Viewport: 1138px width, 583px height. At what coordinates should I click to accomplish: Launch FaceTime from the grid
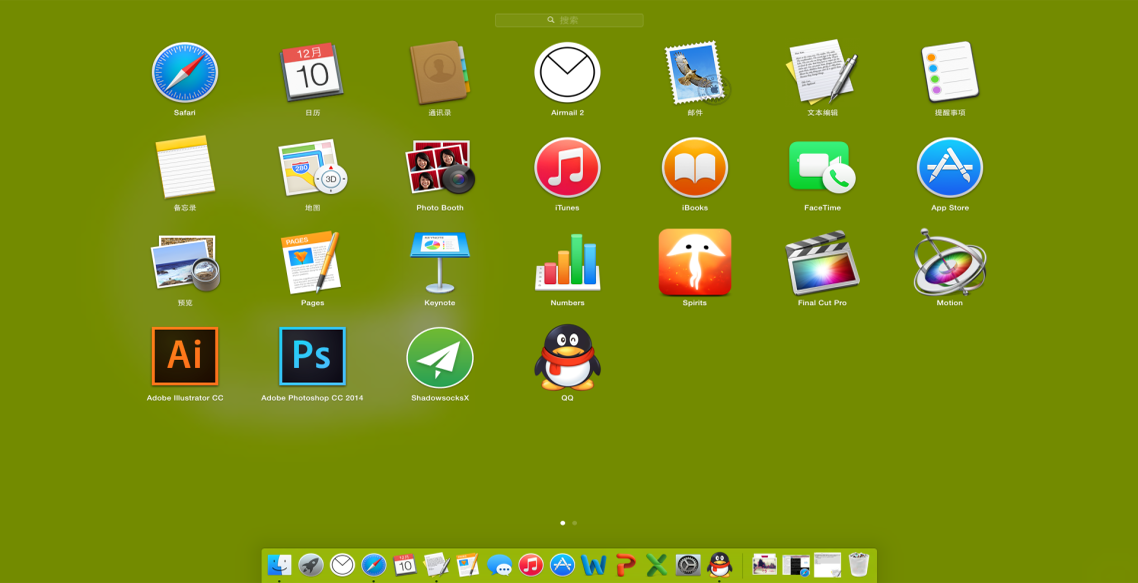coord(822,167)
